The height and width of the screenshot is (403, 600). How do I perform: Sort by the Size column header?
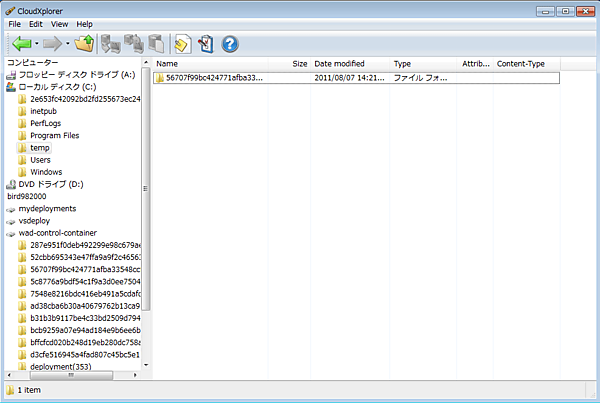[289, 64]
